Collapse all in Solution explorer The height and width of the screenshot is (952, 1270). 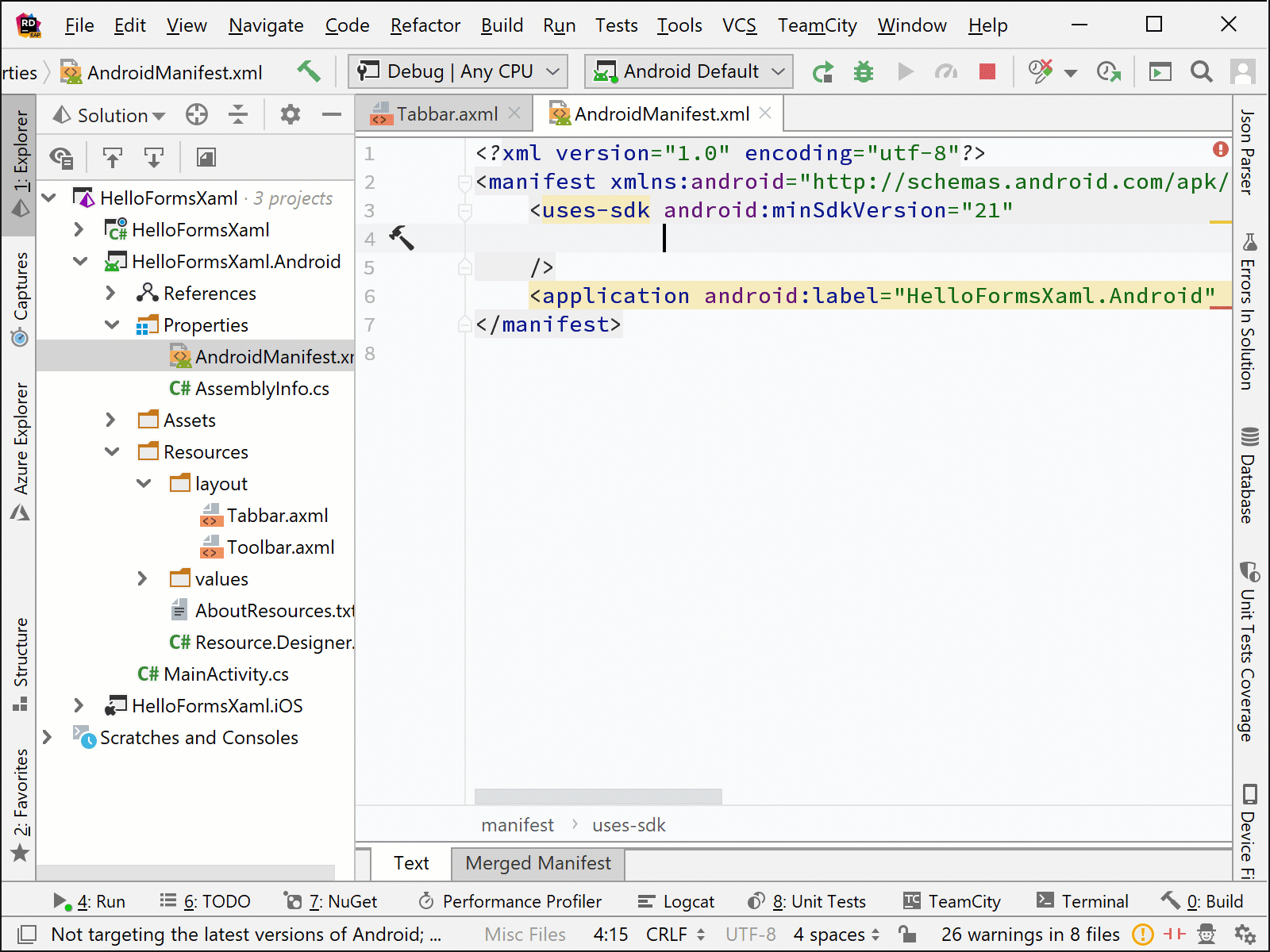click(238, 115)
